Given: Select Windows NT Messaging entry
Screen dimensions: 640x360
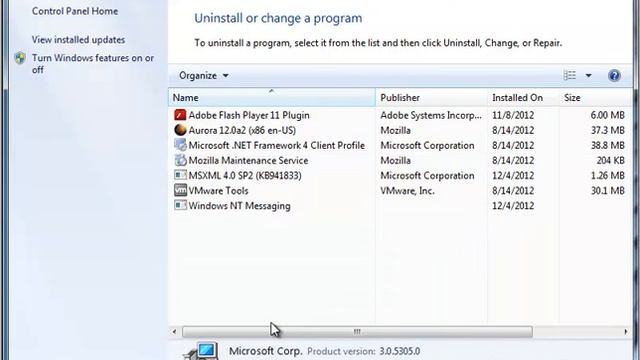Looking at the screenshot, I should pyautogui.click(x=239, y=206).
